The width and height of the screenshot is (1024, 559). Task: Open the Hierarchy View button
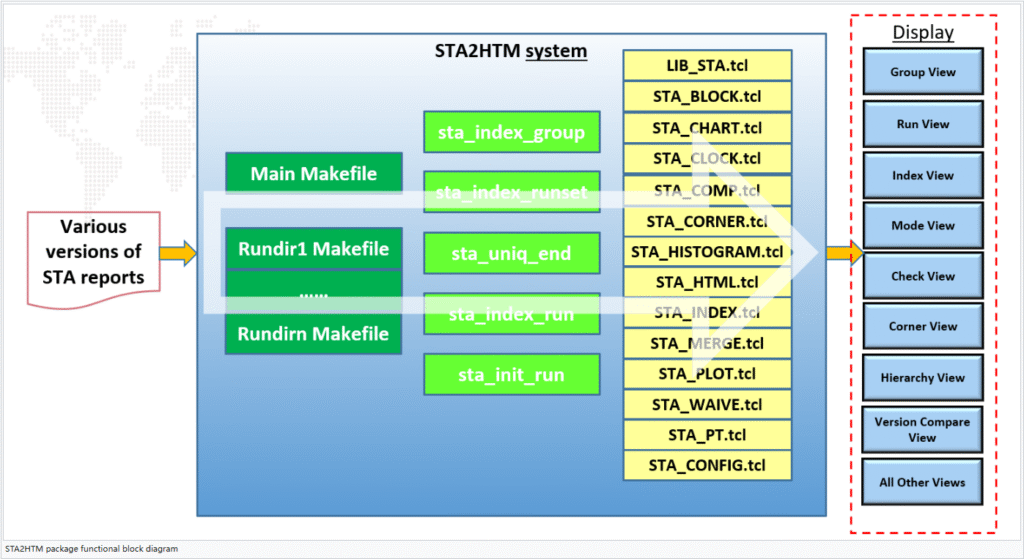[922, 378]
